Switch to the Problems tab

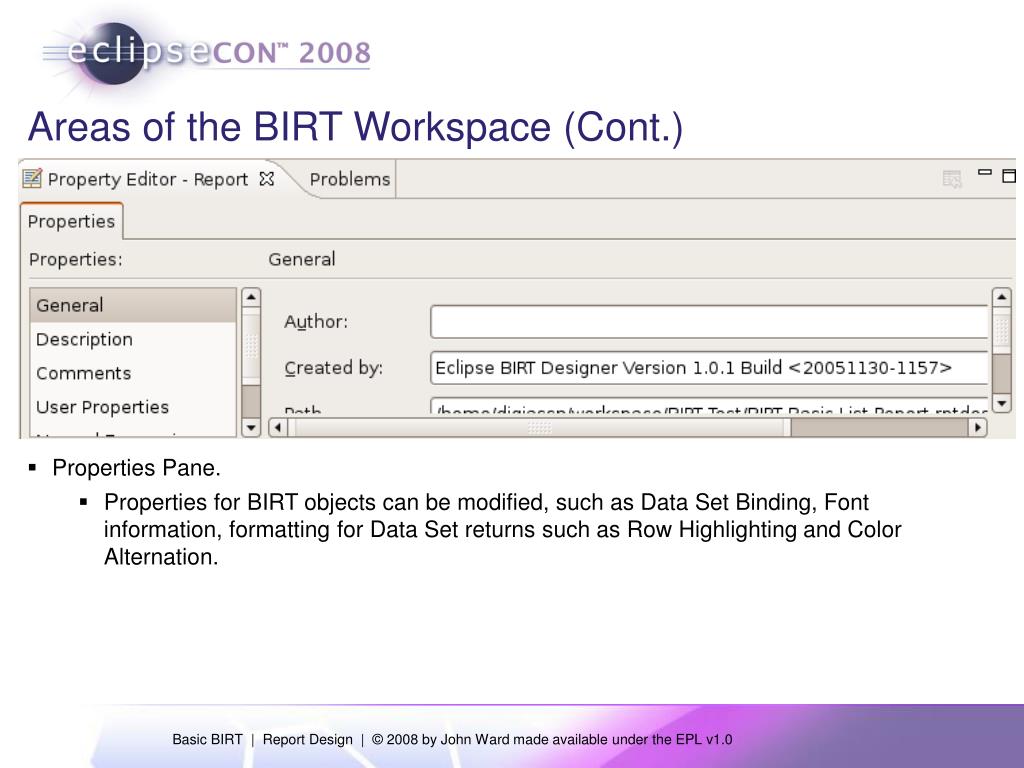coord(349,179)
